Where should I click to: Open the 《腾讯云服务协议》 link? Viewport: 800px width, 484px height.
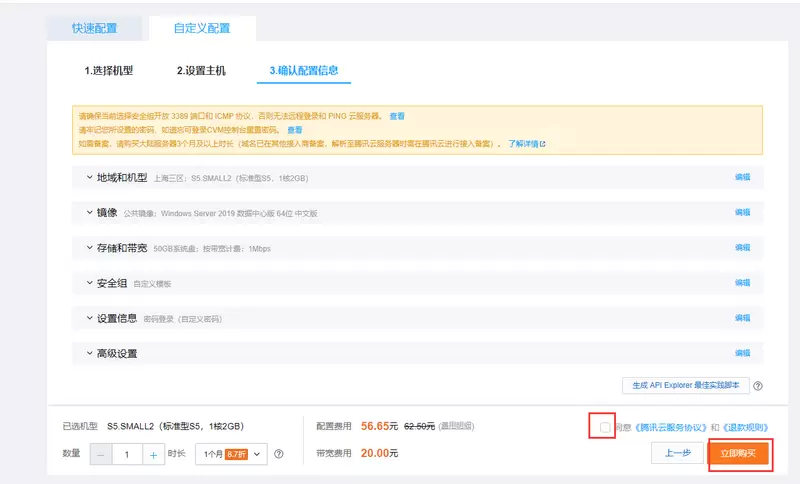[671, 427]
